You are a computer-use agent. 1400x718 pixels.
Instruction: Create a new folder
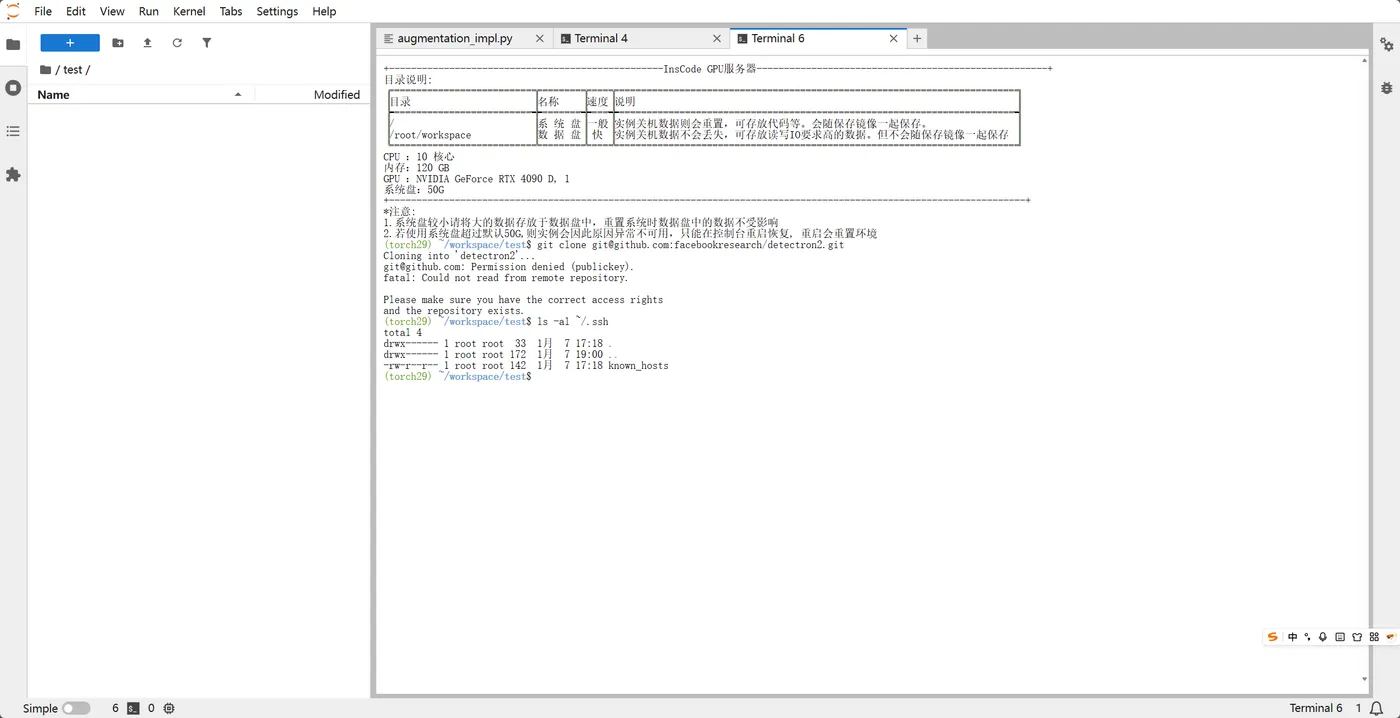point(118,43)
